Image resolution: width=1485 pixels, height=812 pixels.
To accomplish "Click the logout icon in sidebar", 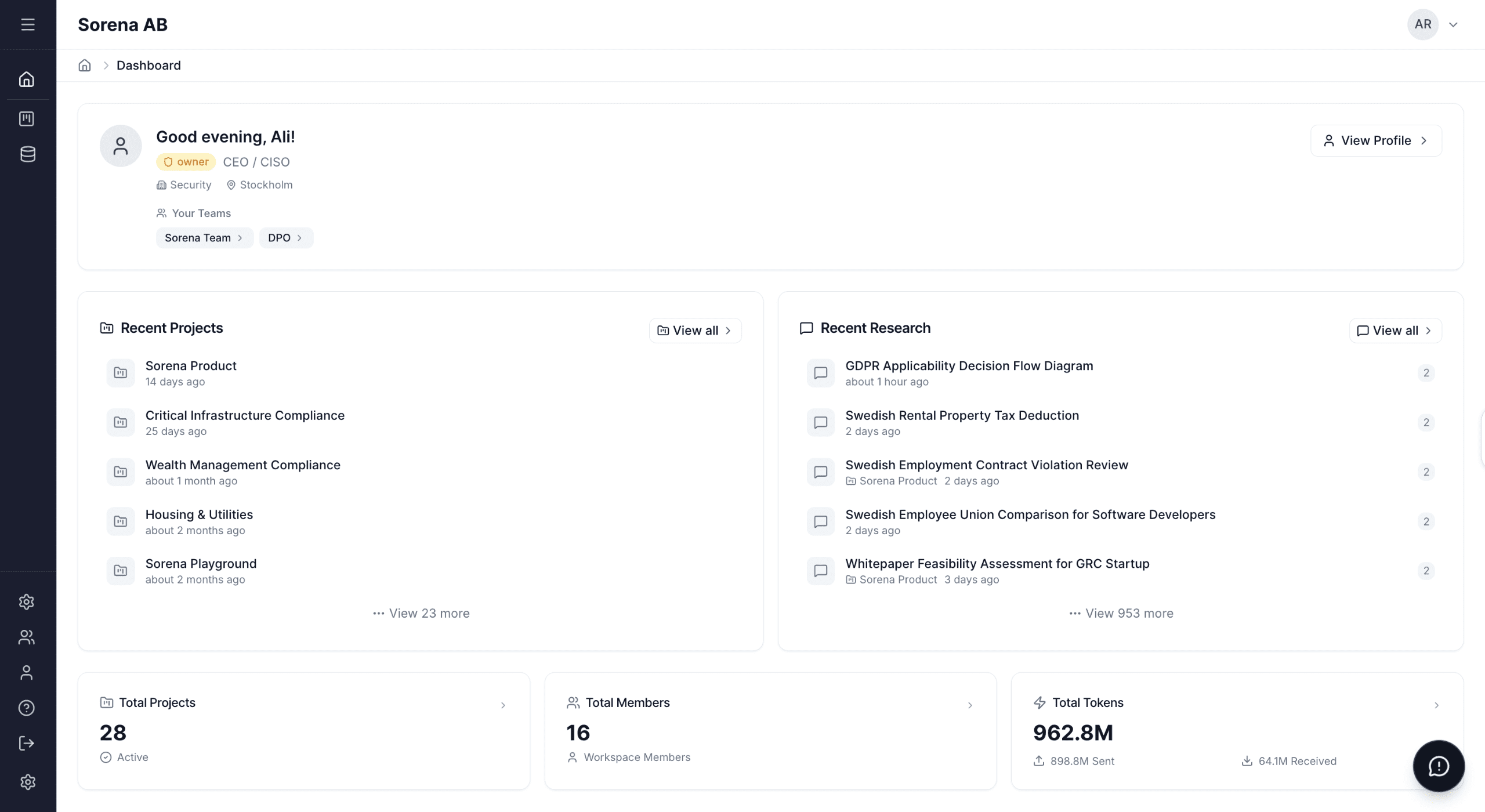I will click(27, 743).
